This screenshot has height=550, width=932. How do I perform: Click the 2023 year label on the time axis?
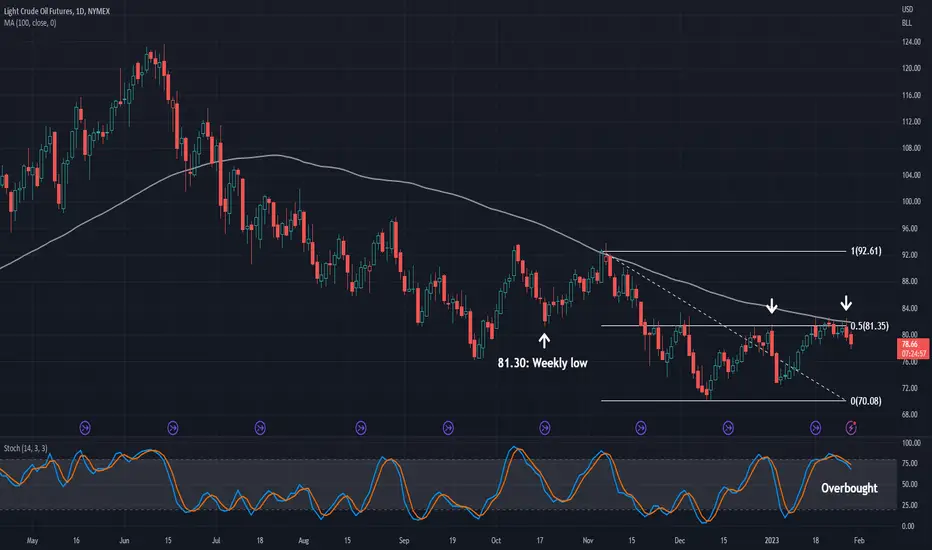click(x=771, y=540)
